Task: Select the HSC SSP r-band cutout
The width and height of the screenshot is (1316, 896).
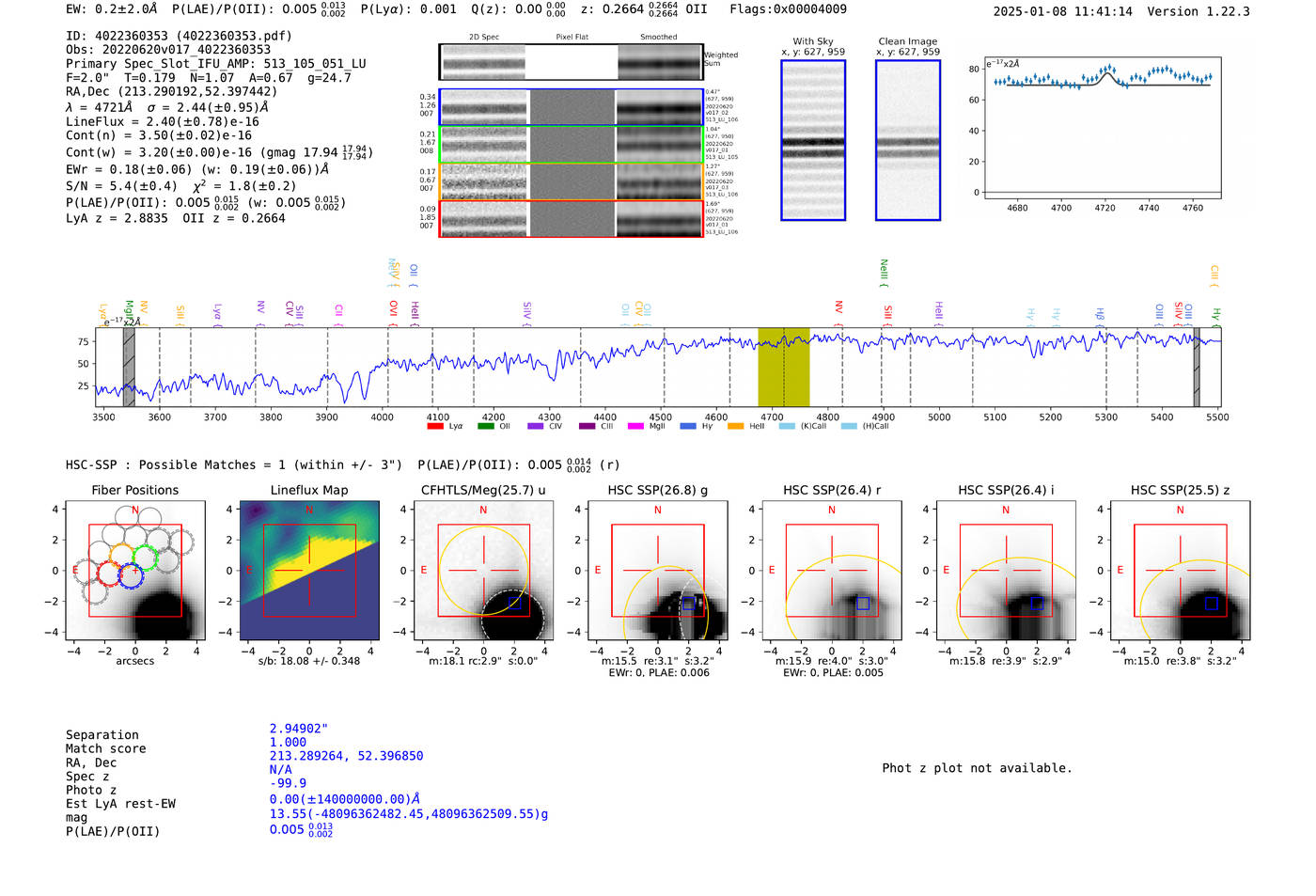Action: (x=832, y=571)
